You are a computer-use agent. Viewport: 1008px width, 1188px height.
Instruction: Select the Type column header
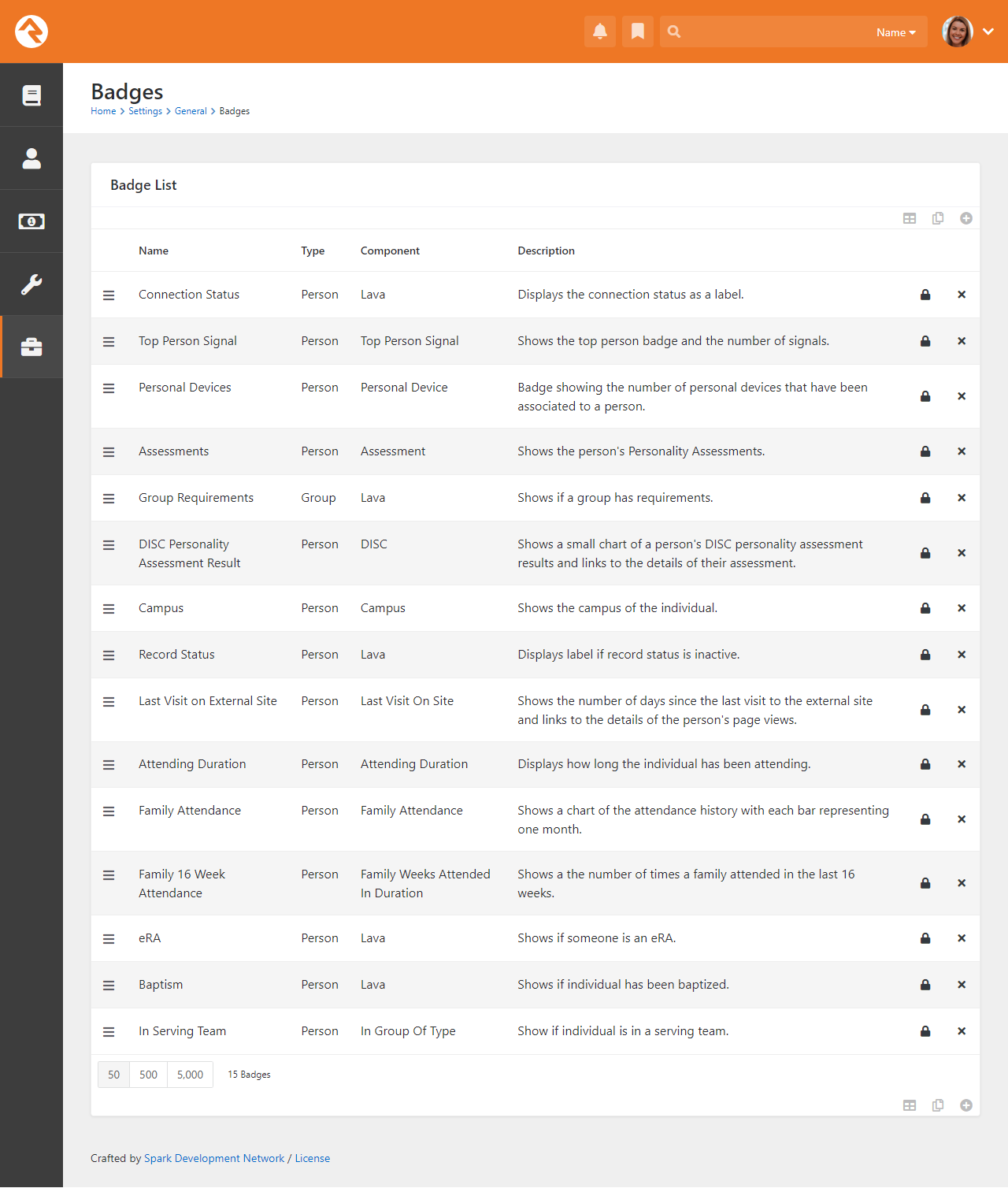(x=313, y=251)
